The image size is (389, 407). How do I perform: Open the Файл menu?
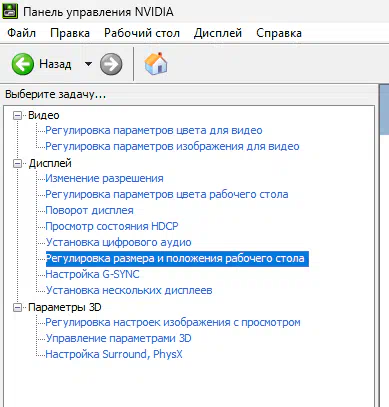click(x=21, y=33)
